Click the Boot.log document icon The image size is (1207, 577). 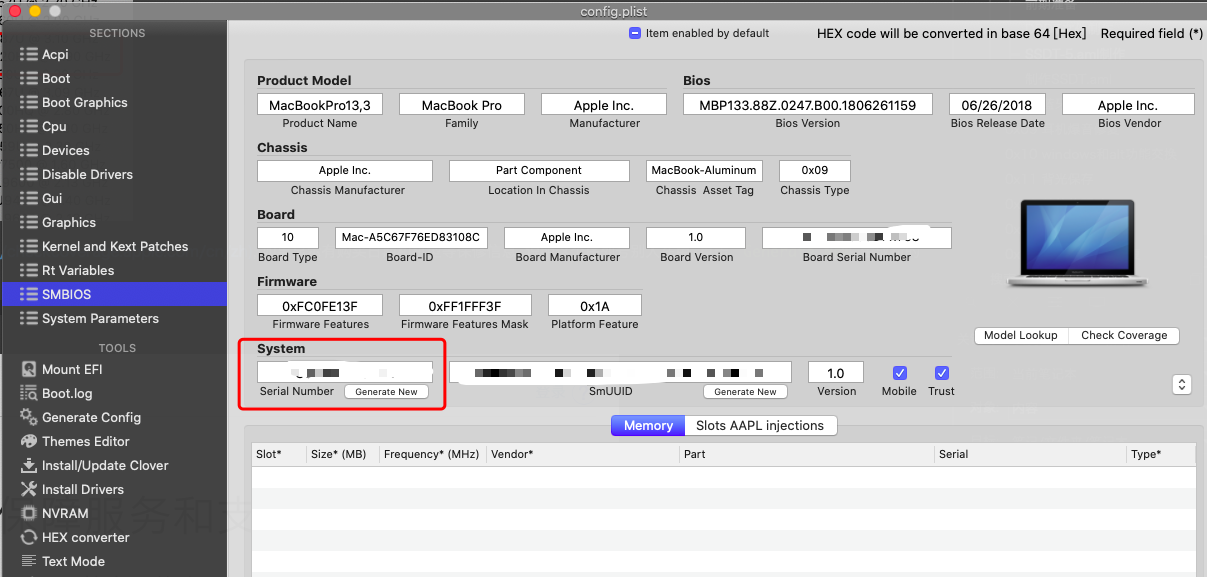coord(28,393)
